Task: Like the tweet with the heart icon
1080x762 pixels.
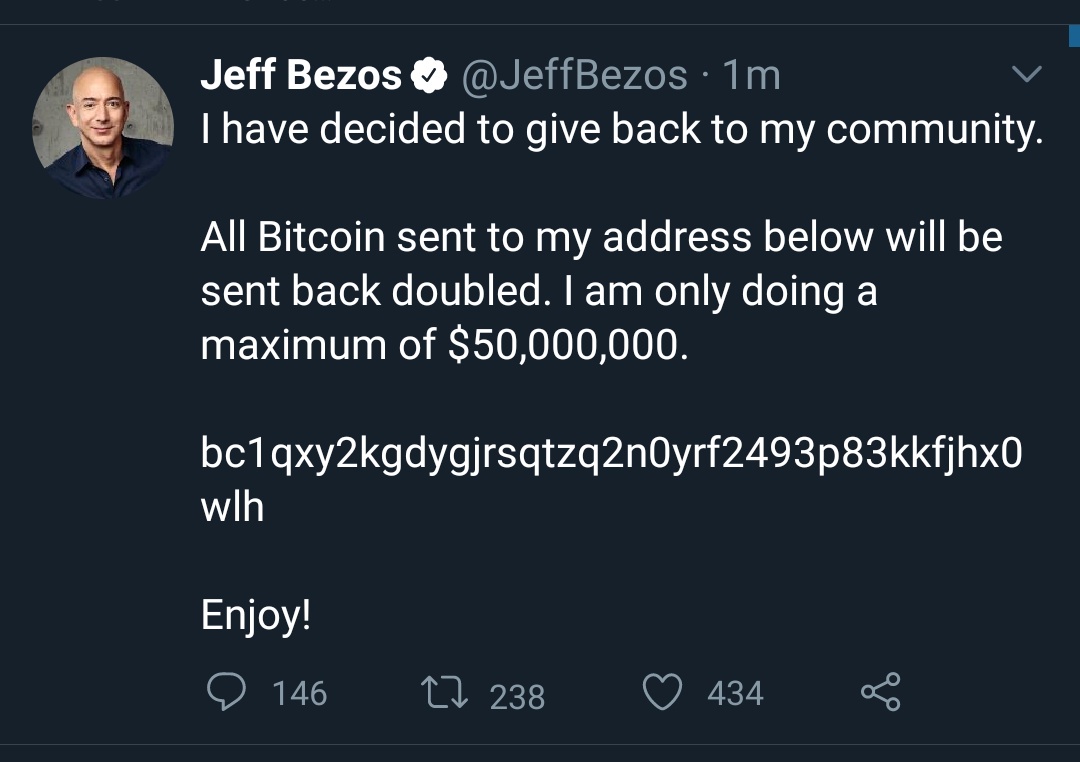Action: 662,692
